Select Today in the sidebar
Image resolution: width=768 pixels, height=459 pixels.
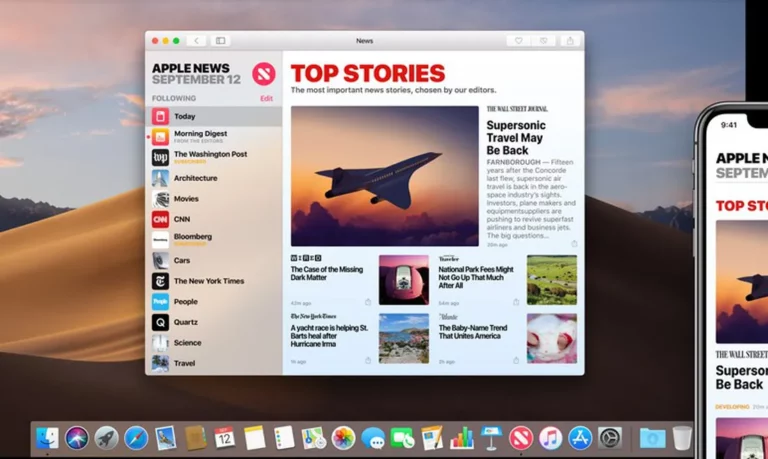214,117
